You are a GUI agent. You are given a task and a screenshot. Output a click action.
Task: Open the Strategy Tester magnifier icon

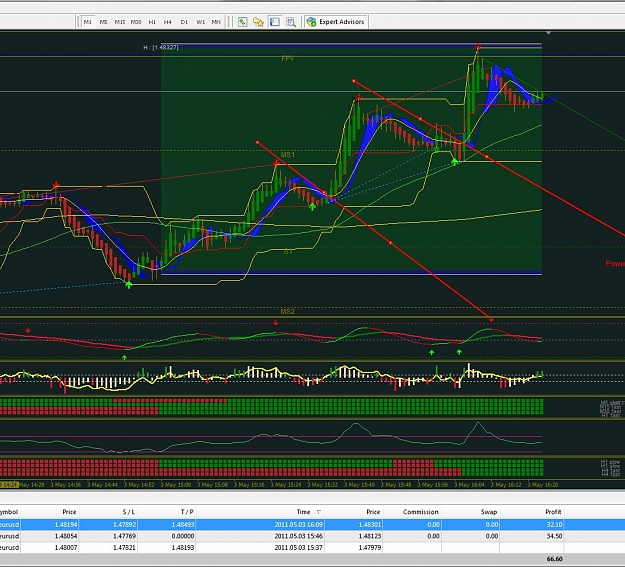291,22
